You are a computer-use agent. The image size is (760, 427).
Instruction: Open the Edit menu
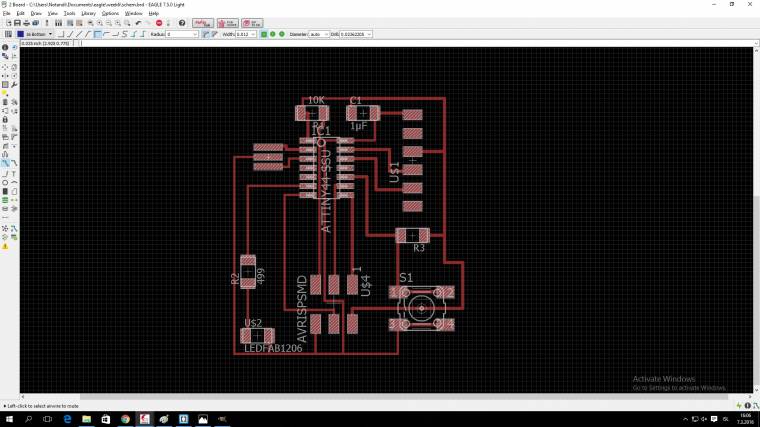point(20,14)
